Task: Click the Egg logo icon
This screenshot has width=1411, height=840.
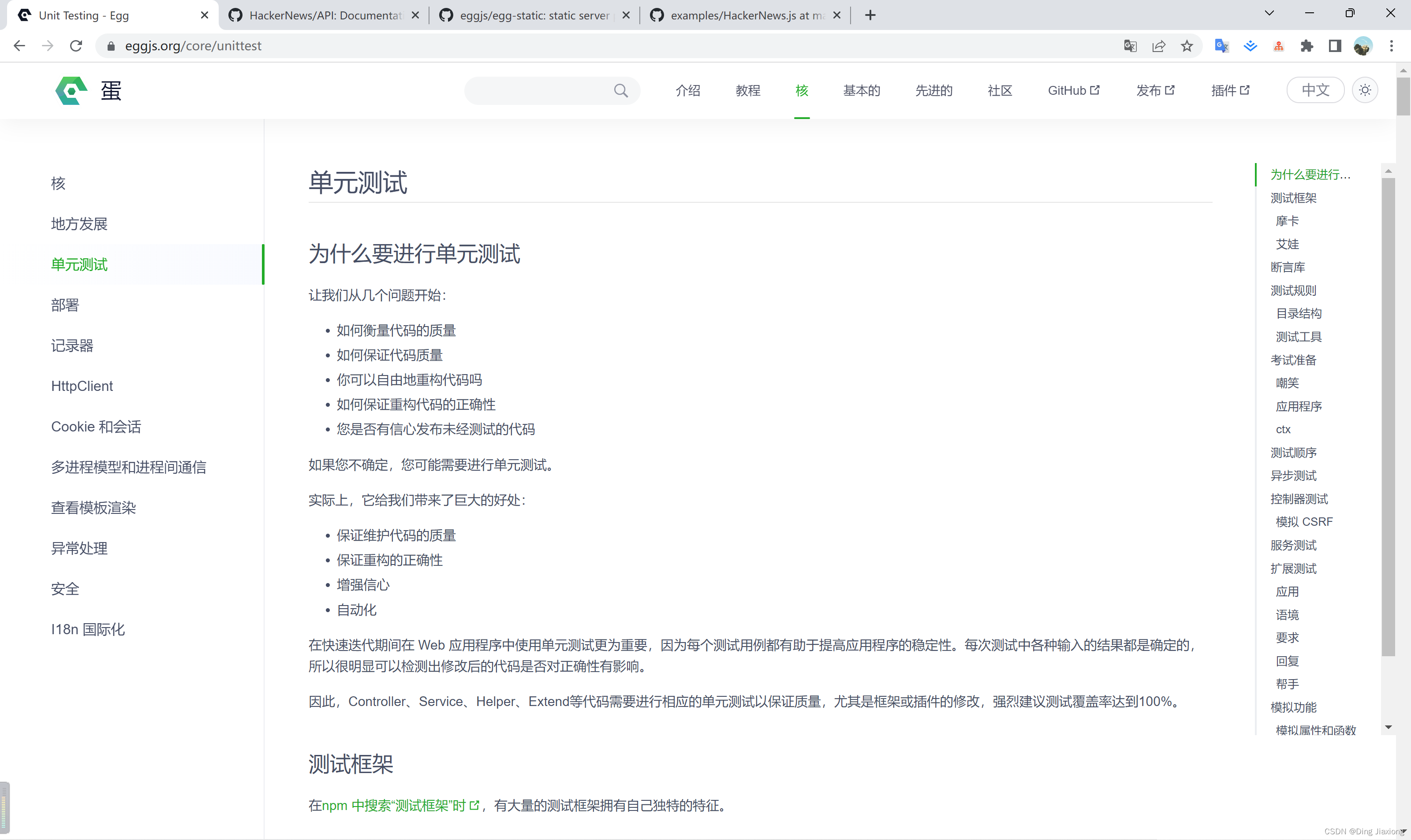Action: point(71,90)
